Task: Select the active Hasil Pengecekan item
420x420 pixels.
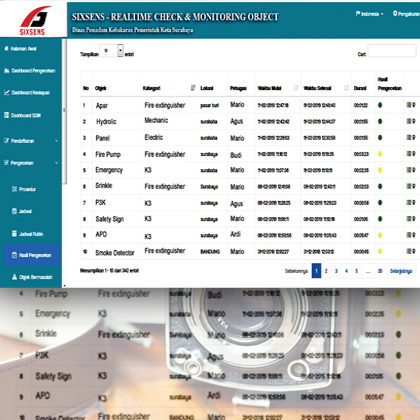Action: click(x=32, y=255)
